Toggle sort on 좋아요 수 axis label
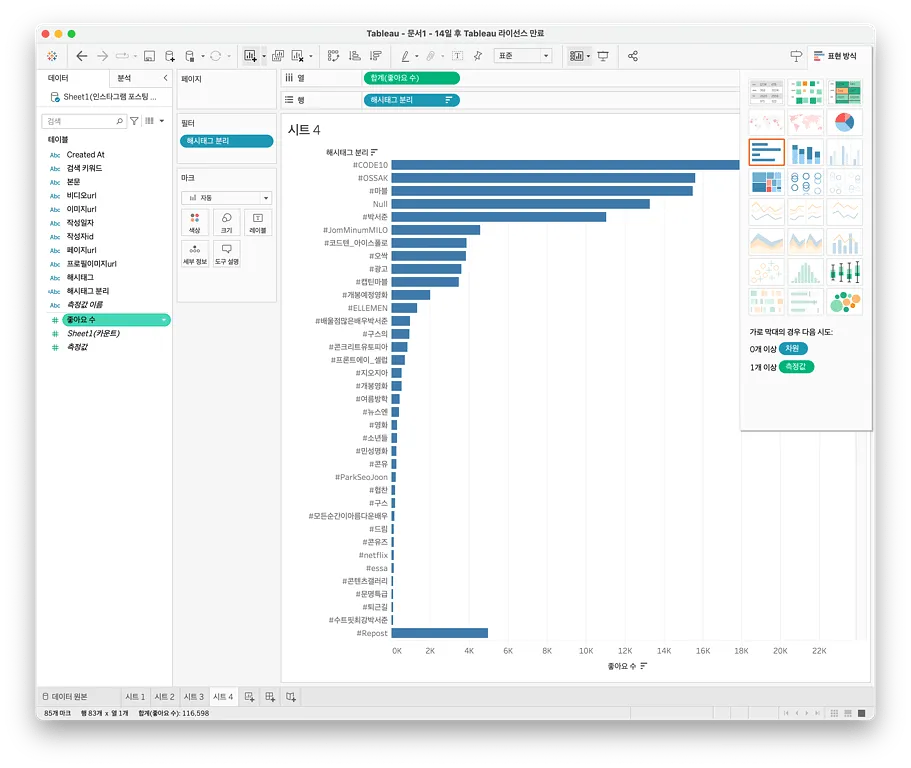The height and width of the screenshot is (768, 911). click(x=644, y=666)
